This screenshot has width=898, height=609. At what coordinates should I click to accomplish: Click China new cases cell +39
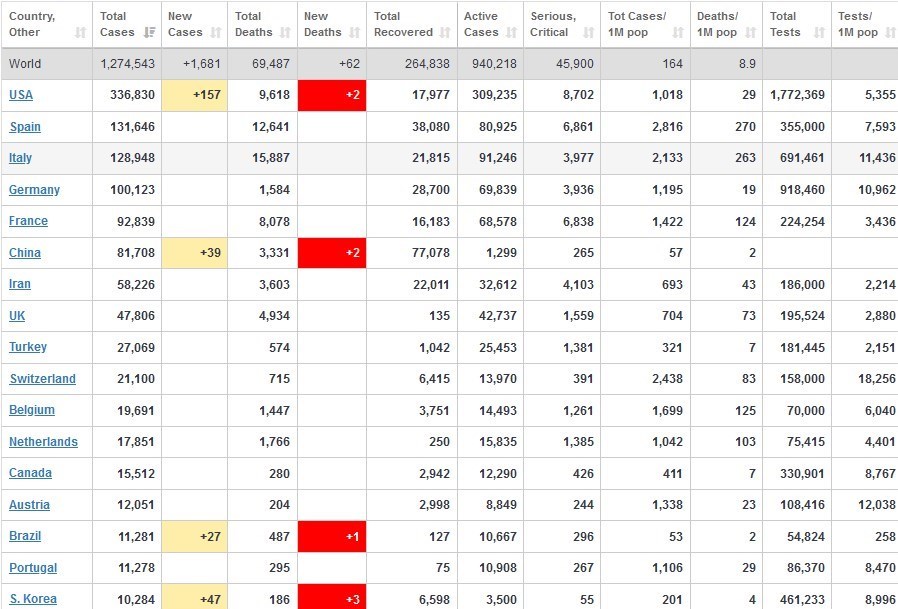(x=195, y=253)
